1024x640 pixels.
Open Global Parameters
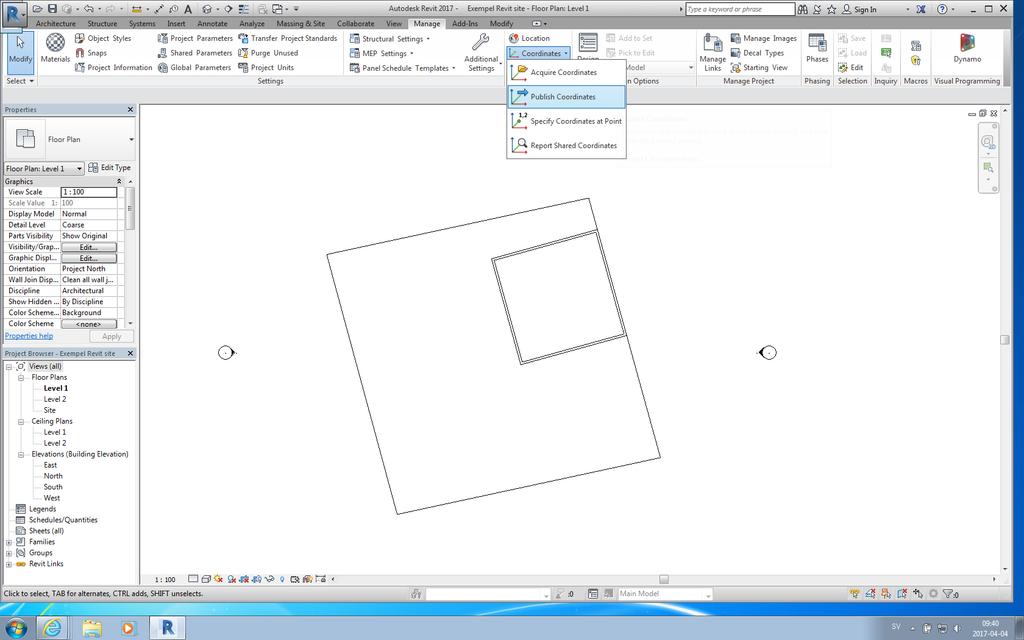[x=194, y=67]
